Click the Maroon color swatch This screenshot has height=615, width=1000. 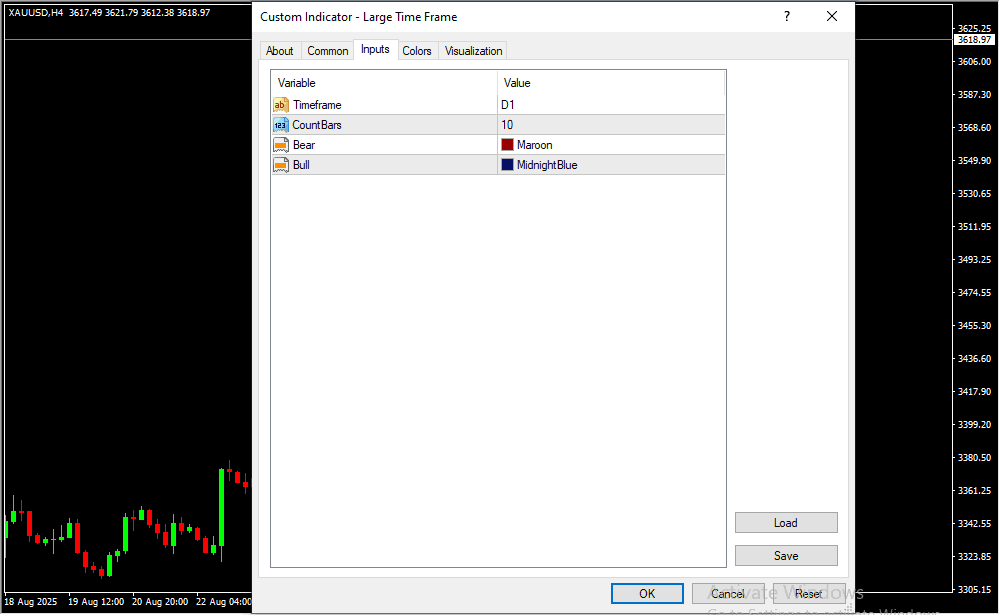pyautogui.click(x=508, y=145)
